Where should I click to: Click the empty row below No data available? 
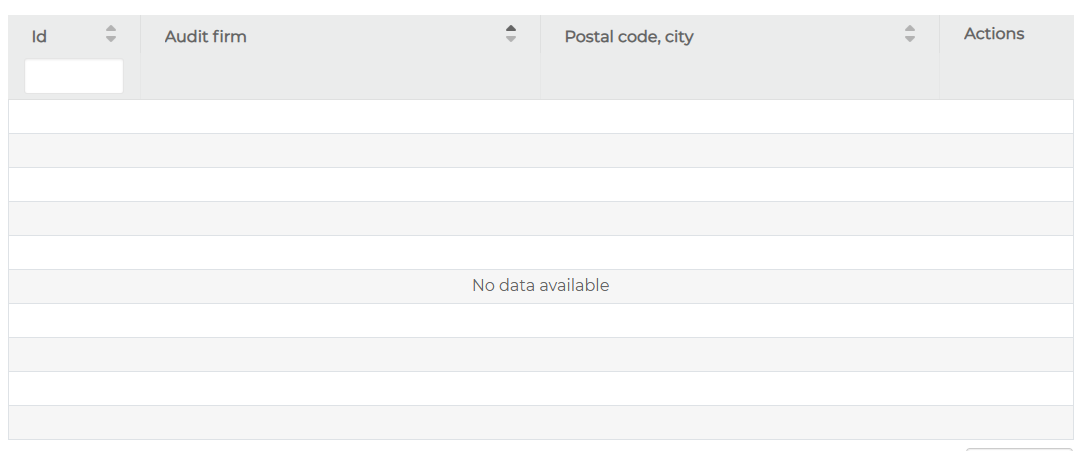(x=540, y=320)
